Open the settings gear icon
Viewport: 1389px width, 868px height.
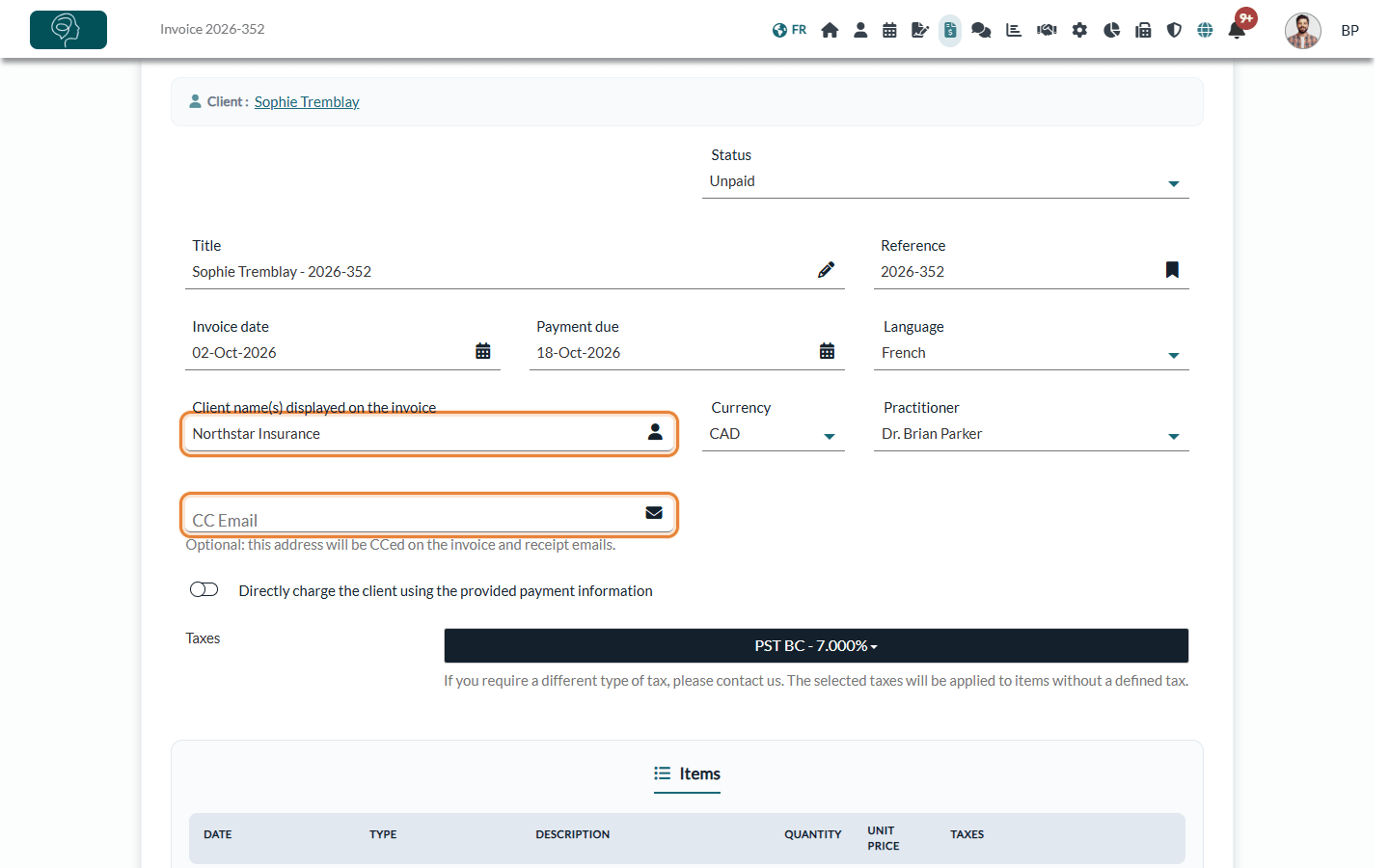(1079, 30)
